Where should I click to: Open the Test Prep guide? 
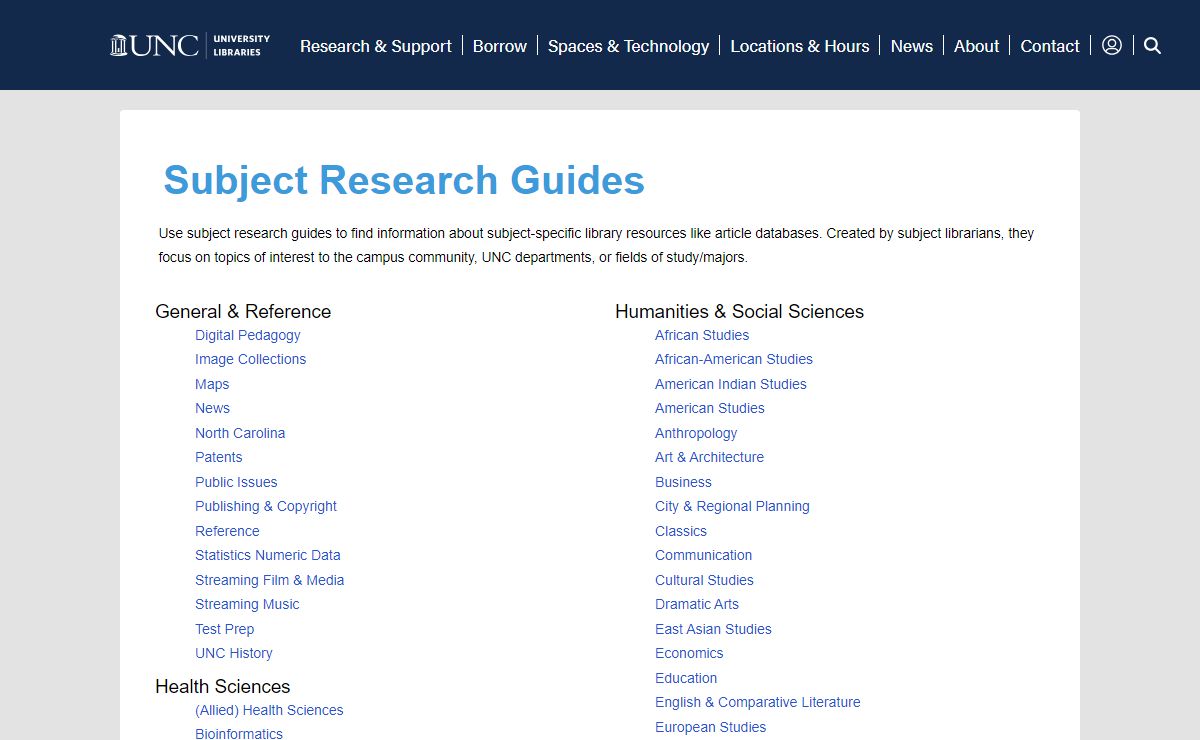225,629
